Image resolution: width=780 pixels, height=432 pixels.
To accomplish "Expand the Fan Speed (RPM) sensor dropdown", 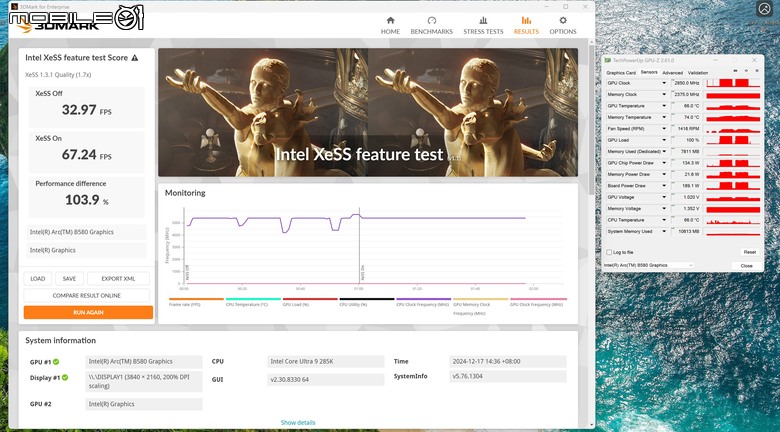I will coord(664,129).
